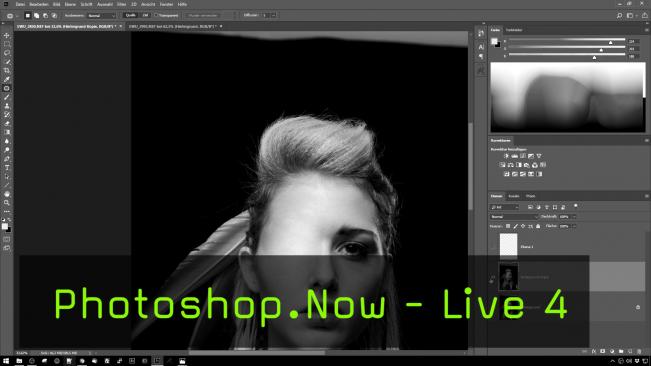Image resolution: width=651 pixels, height=366 pixels.
Task: Toggle visibility of layer Ebene 1
Action: coord(492,246)
